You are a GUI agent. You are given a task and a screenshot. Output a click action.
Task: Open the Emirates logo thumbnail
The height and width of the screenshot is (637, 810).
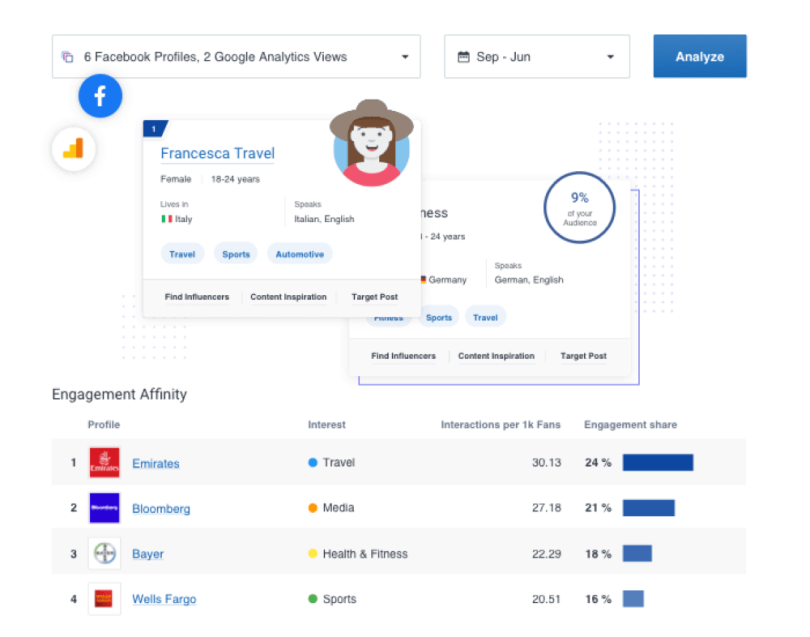(104, 462)
